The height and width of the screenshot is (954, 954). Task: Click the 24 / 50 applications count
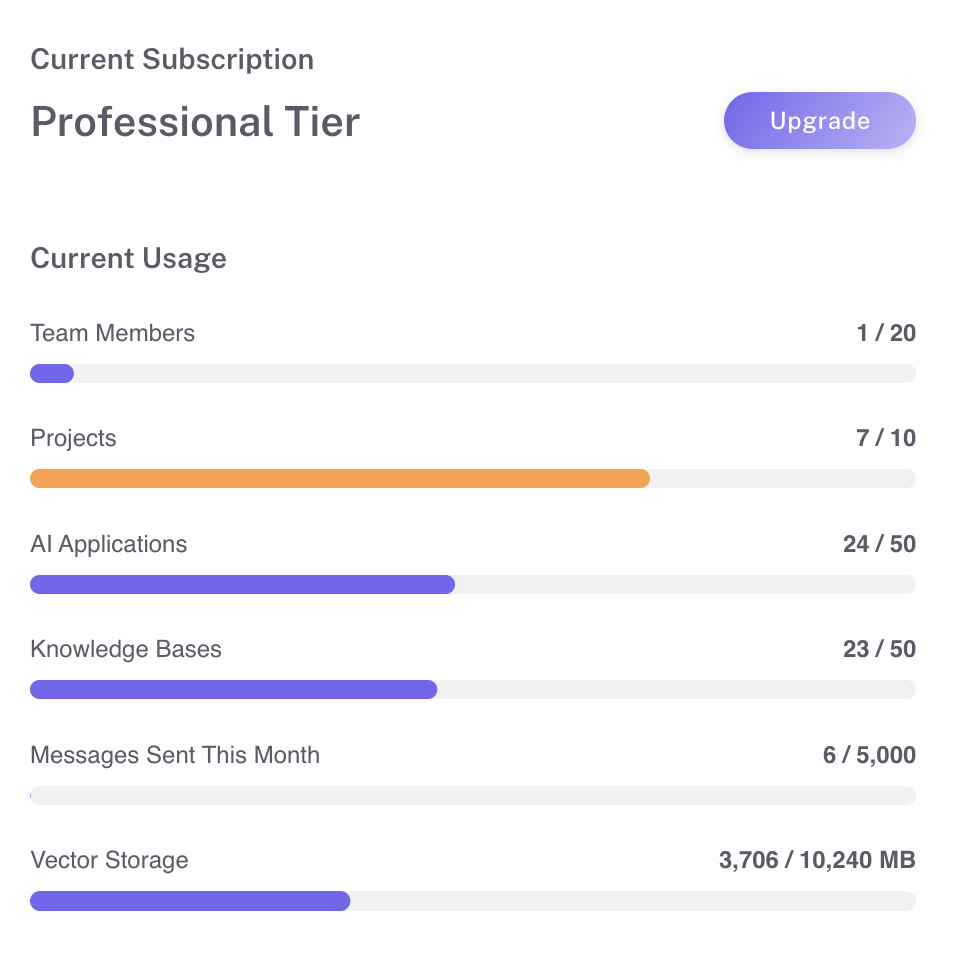[879, 544]
